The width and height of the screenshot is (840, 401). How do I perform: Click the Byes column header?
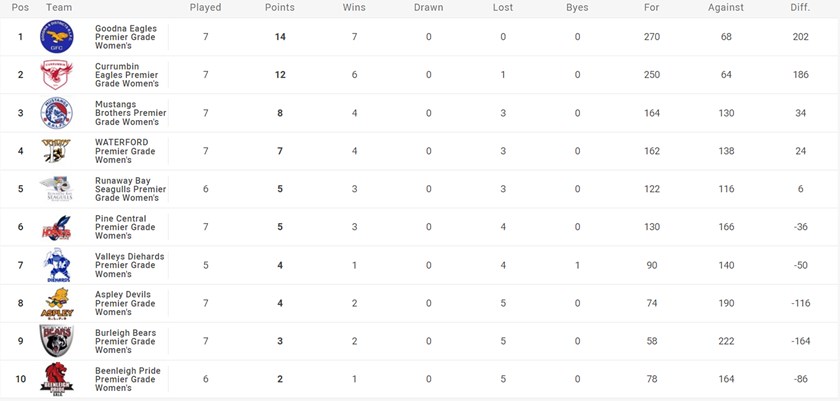point(577,8)
